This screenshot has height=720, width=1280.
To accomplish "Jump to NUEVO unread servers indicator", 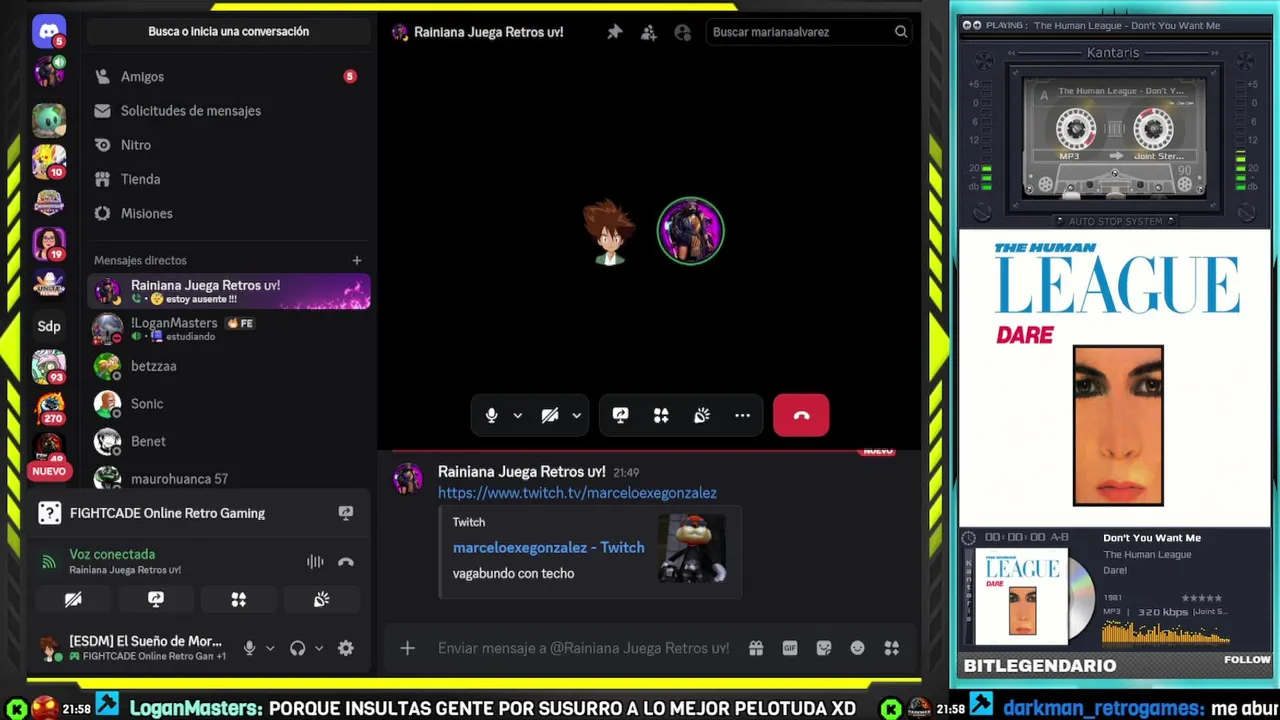I will pyautogui.click(x=49, y=471).
